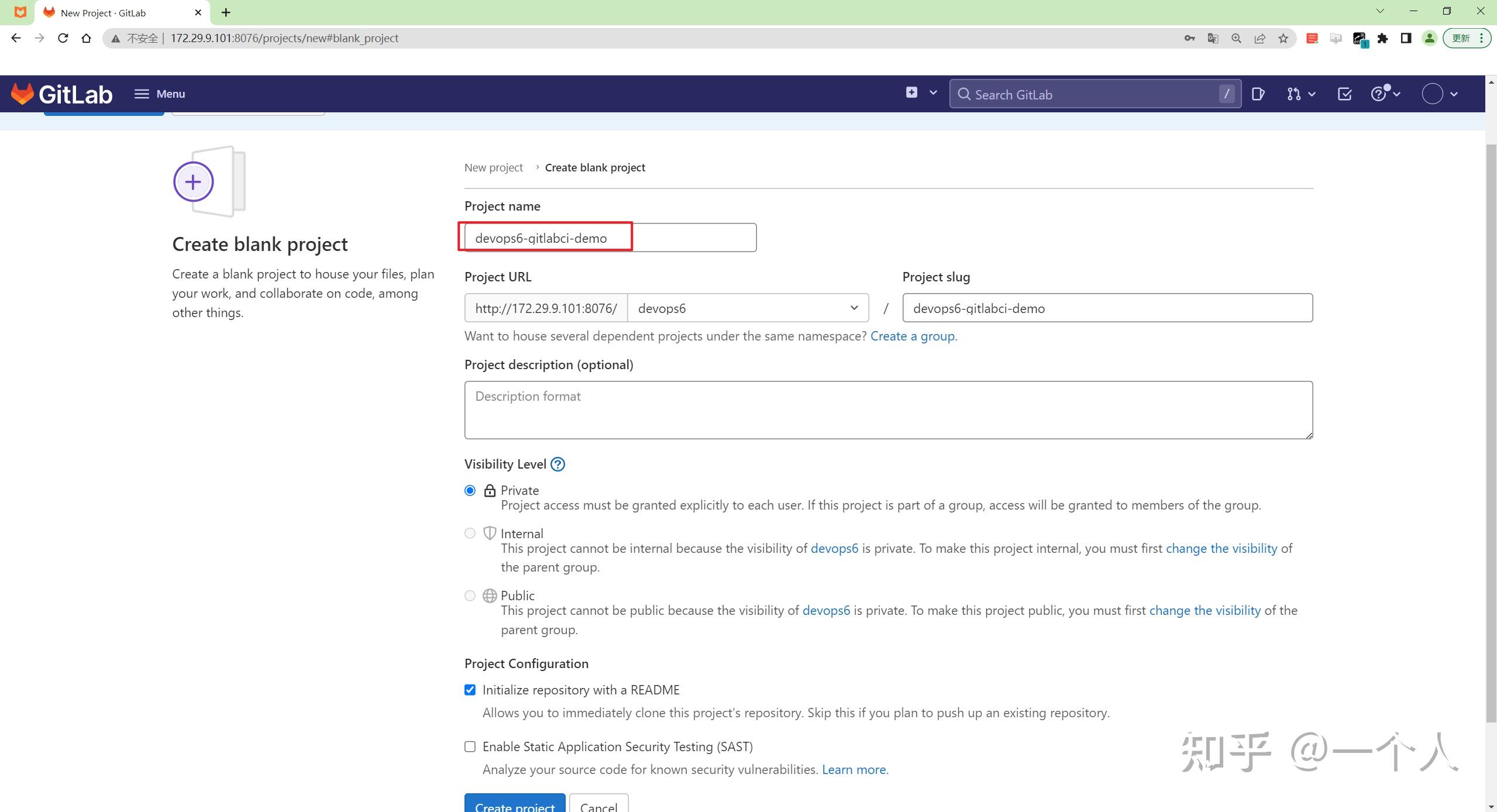
Task: Follow the Create a group link
Action: [x=913, y=336]
